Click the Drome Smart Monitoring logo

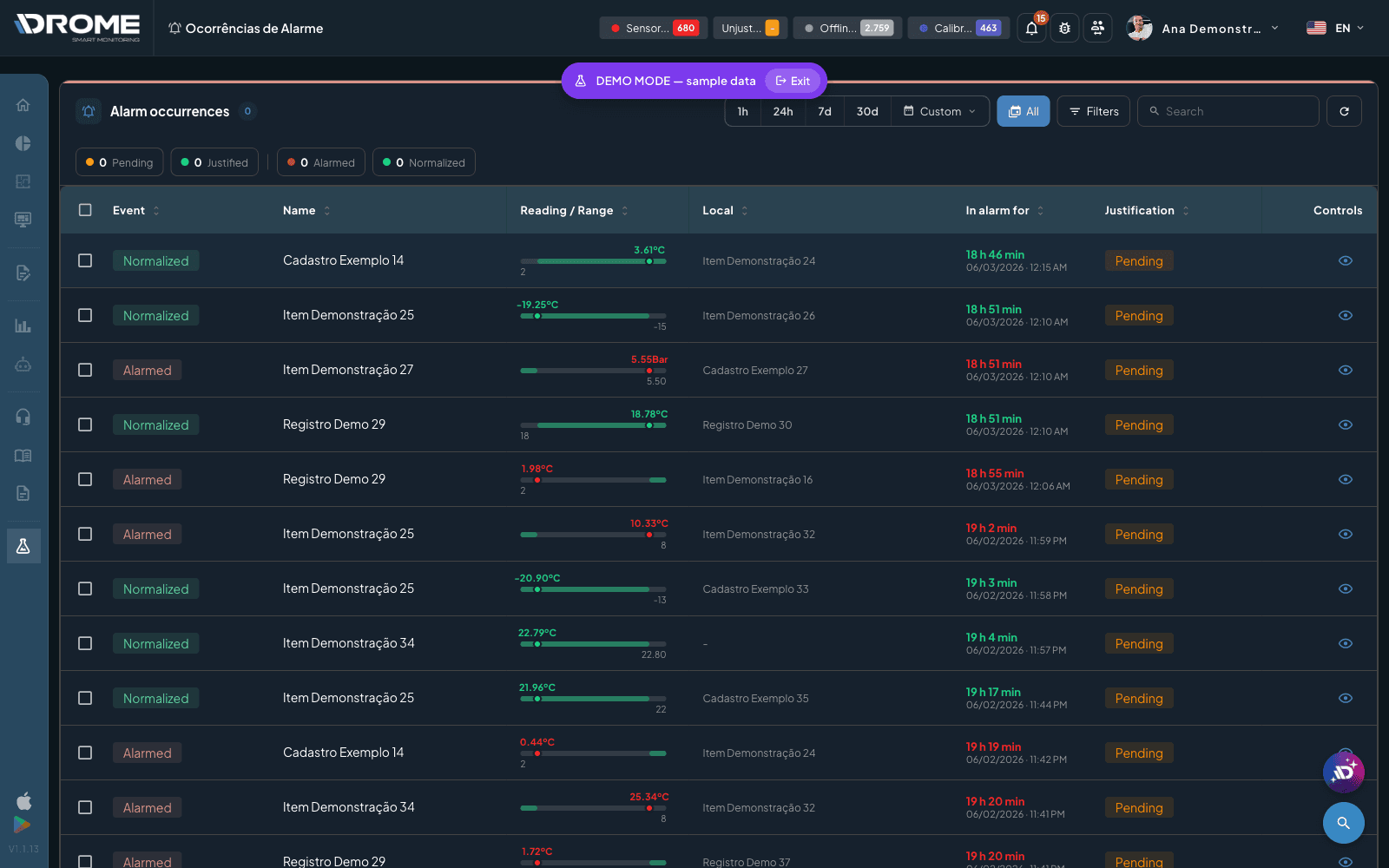(x=77, y=27)
